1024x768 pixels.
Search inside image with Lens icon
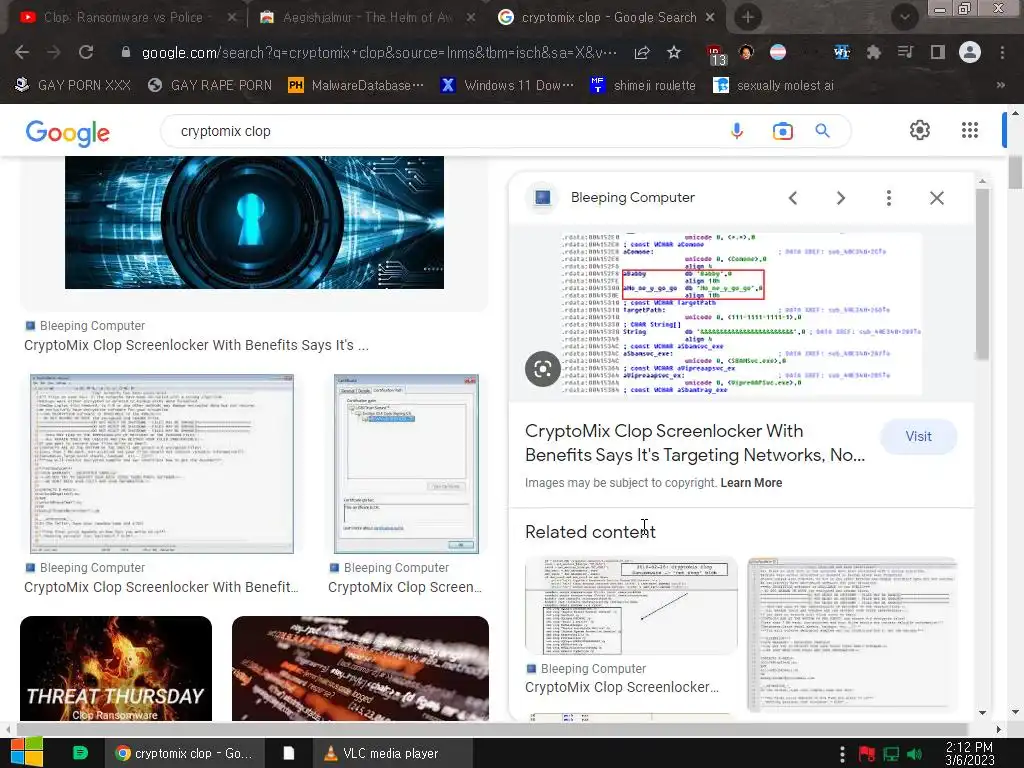point(543,369)
